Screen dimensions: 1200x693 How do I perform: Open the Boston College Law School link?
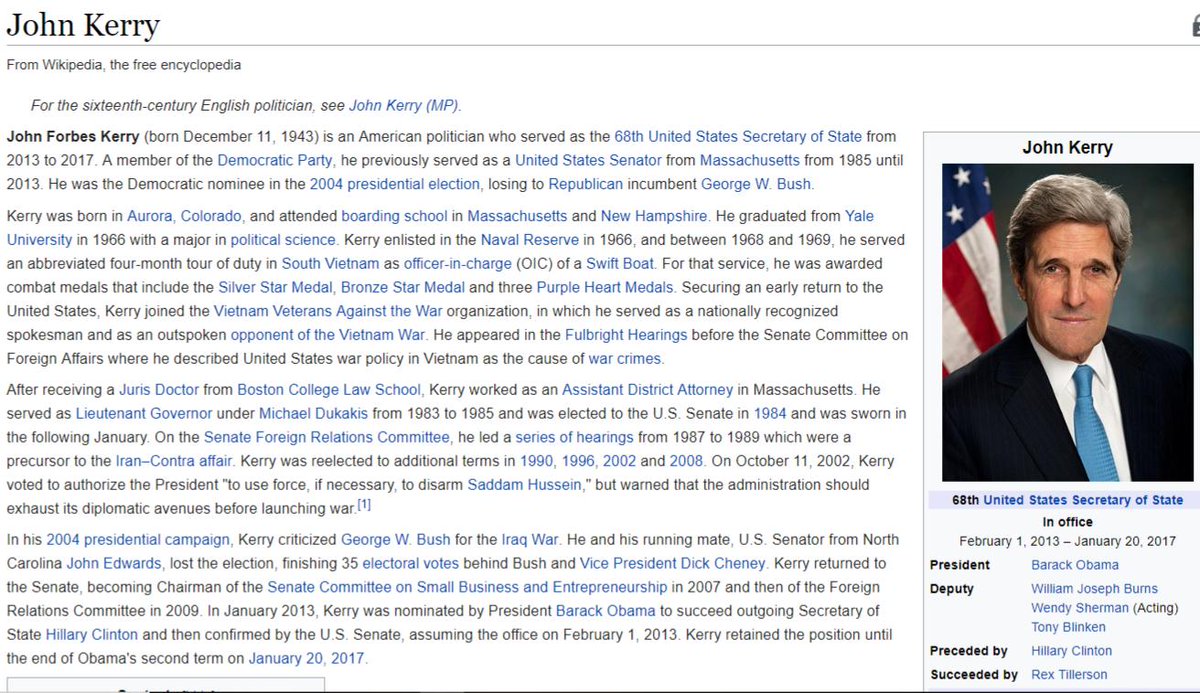(330, 390)
